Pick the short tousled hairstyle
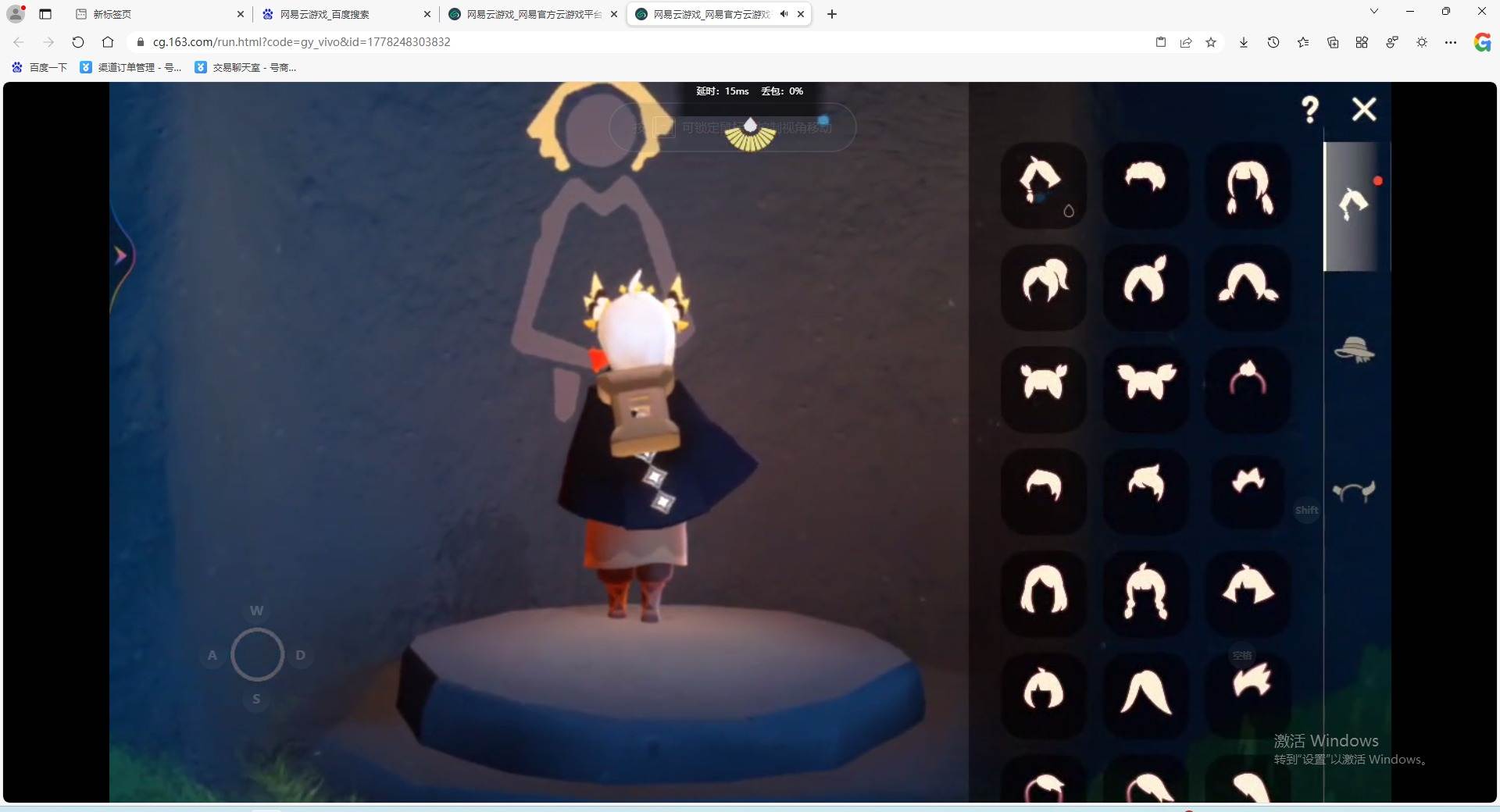The height and width of the screenshot is (812, 1500). [1146, 185]
